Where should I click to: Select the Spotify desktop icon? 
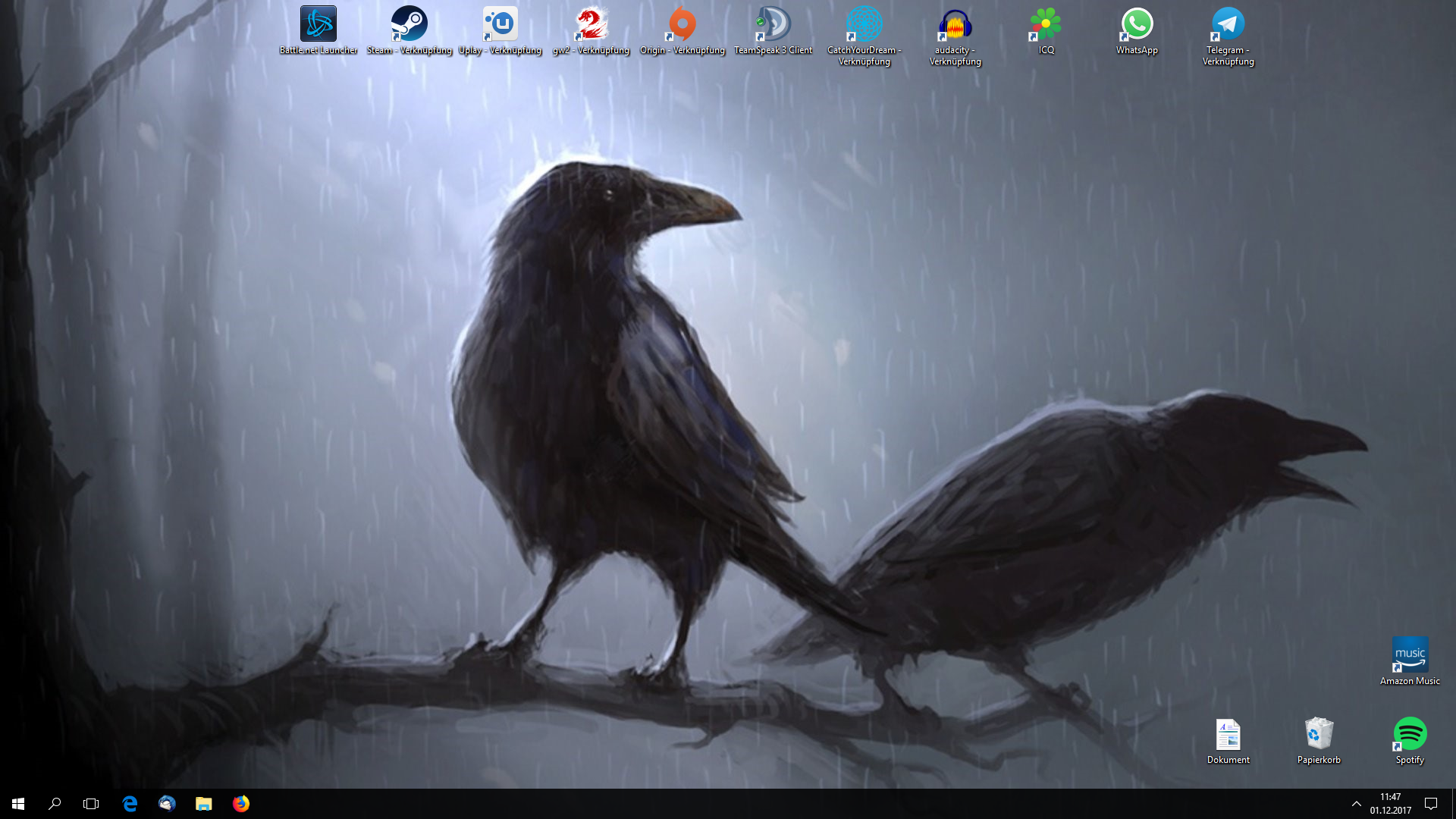[x=1410, y=733]
